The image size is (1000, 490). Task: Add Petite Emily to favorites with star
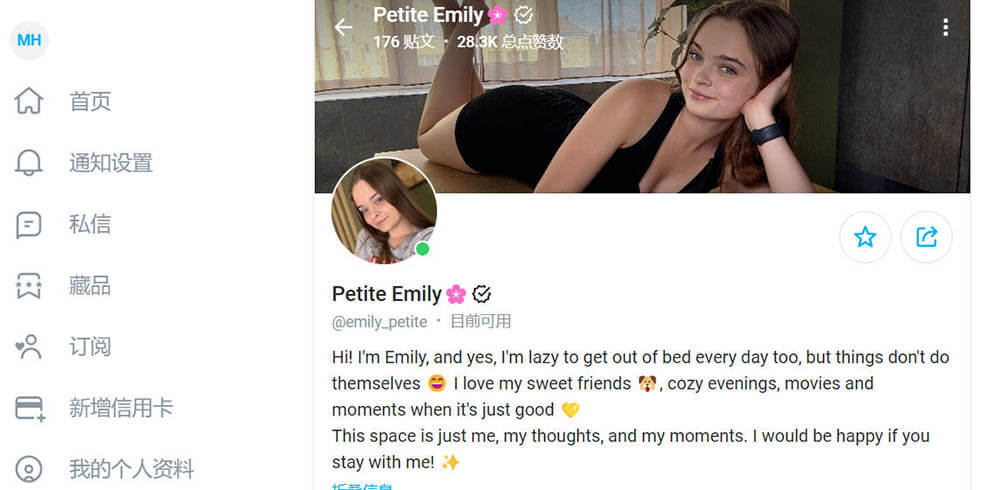(865, 237)
